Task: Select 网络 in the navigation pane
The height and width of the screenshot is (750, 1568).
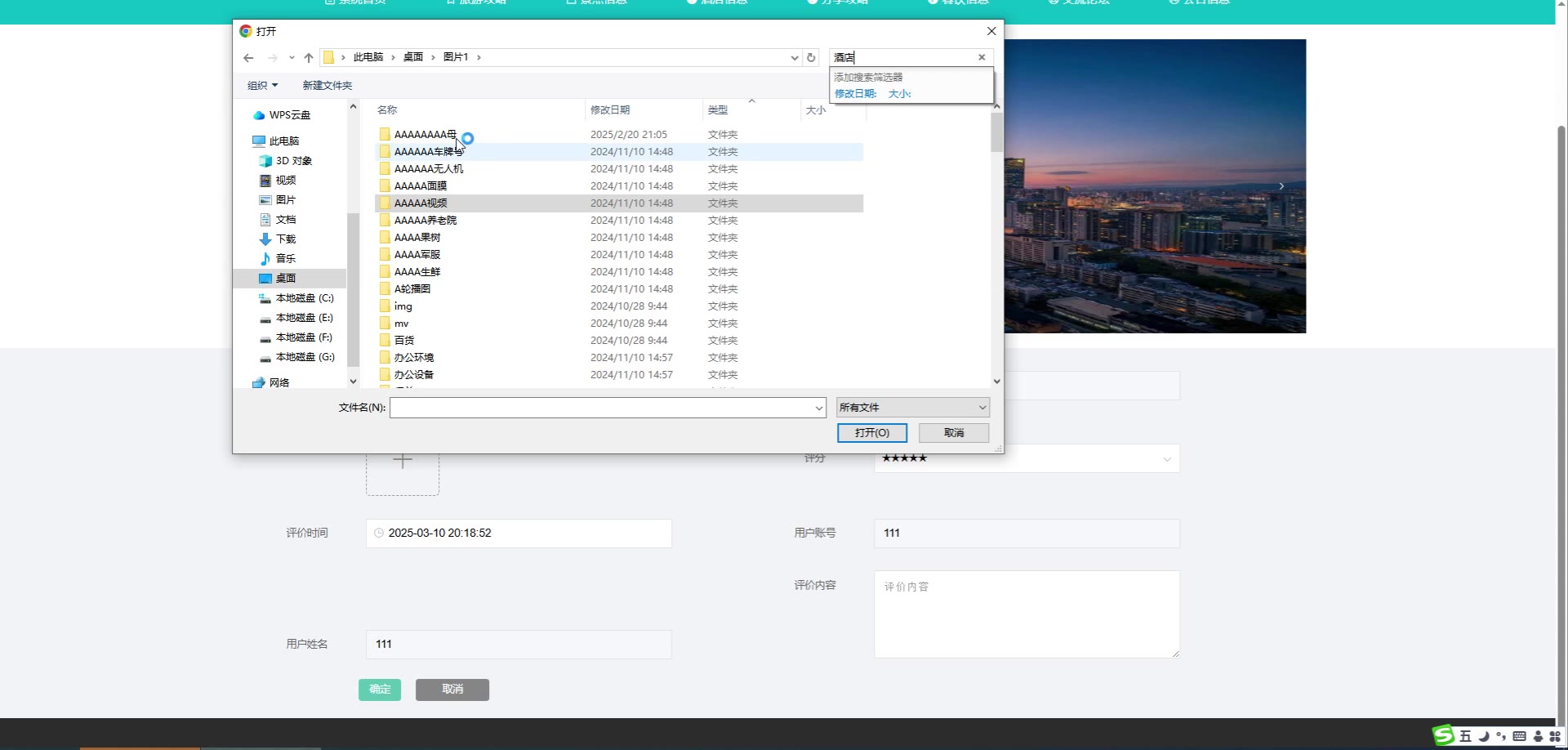Action: [279, 383]
